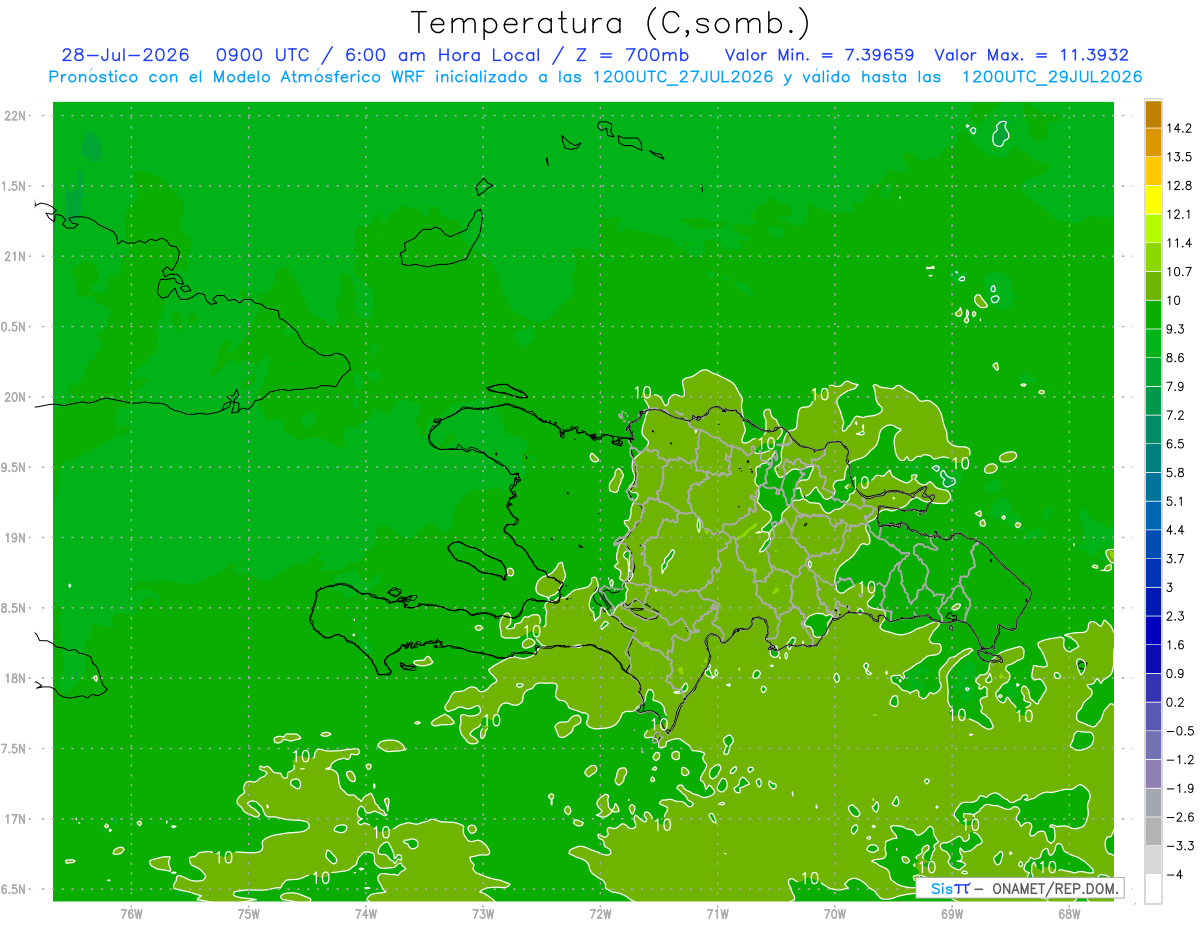The width and height of the screenshot is (1200, 927).
Task: Click the legend value 5.1
Action: coord(1175,501)
